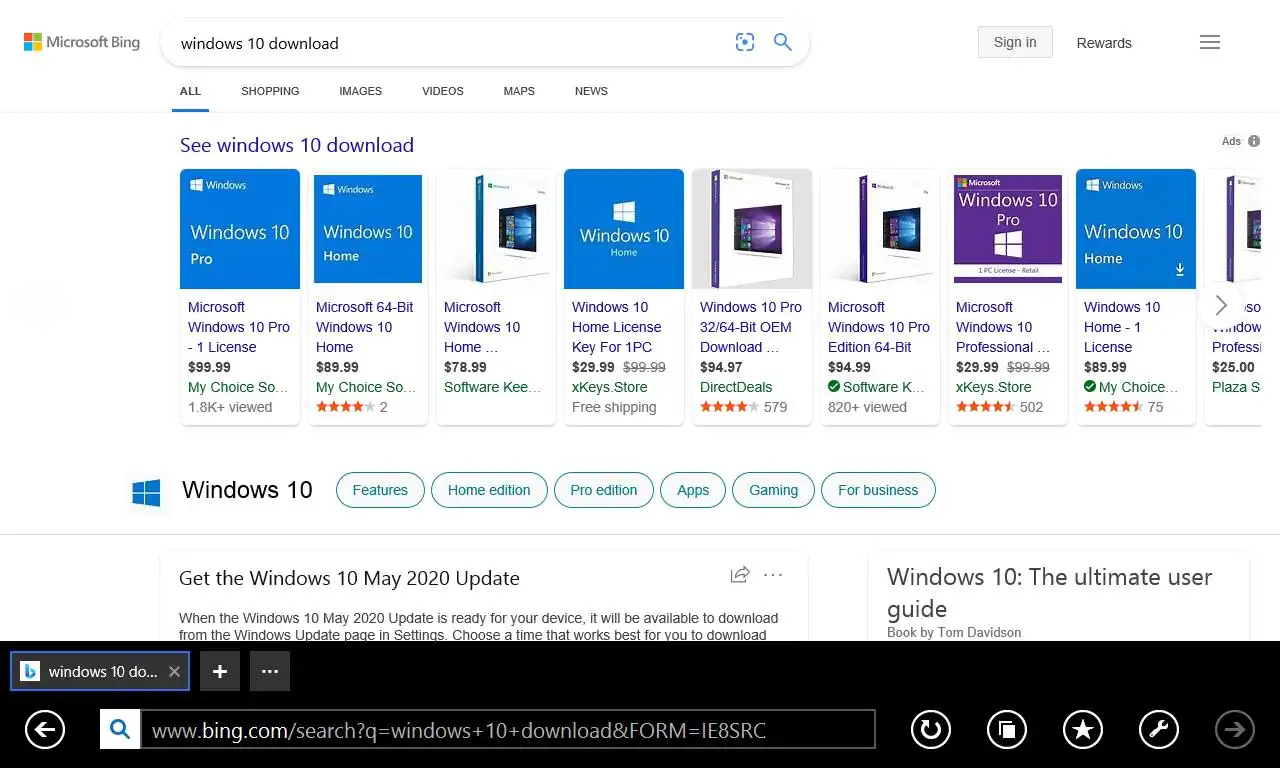Viewport: 1280px width, 768px height.
Task: Switch to VIDEOS tab
Action: pyautogui.click(x=443, y=91)
